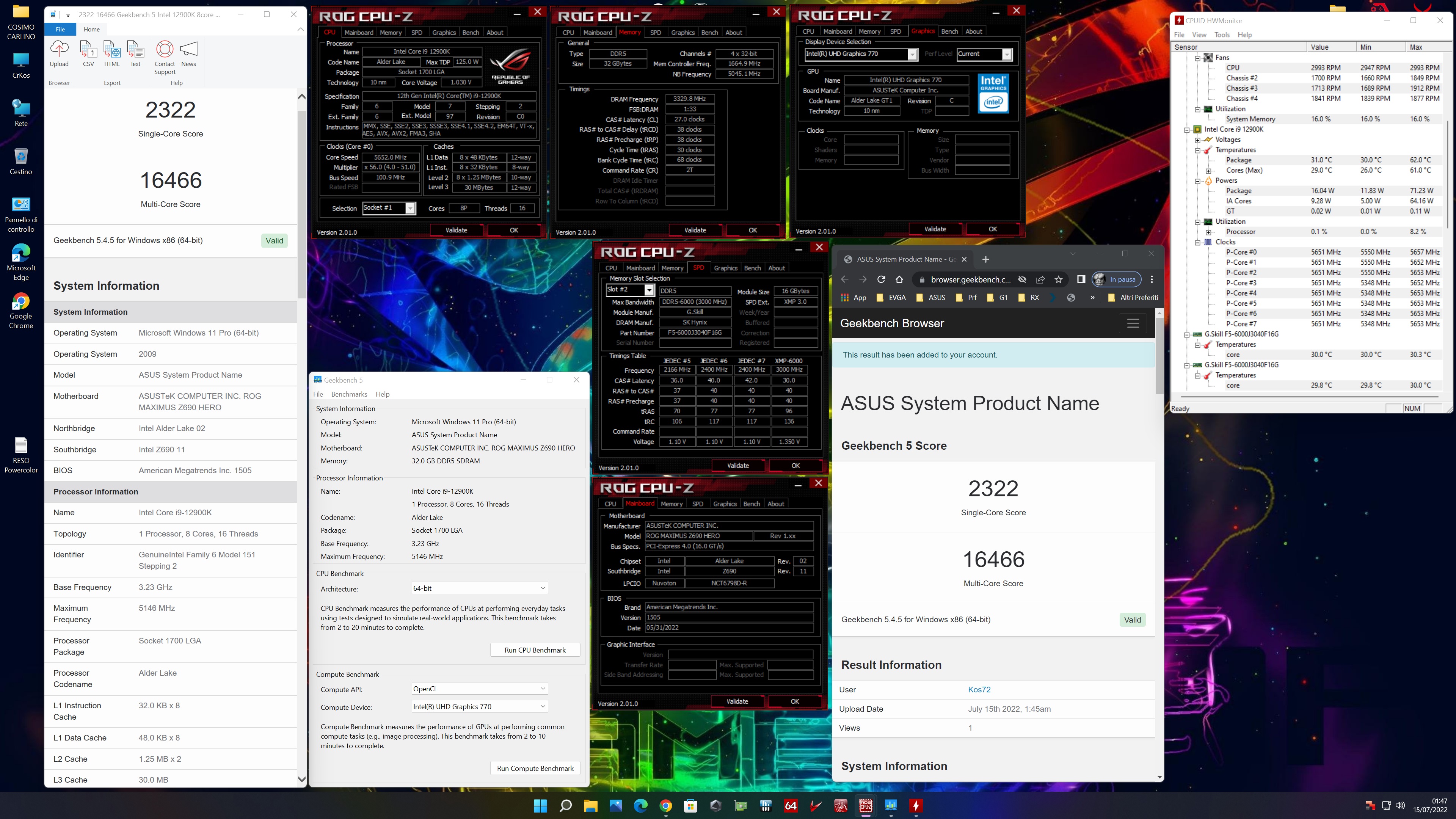This screenshot has height=819, width=1456.
Task: Open Pannello di controllo desktop icon
Action: [x=21, y=214]
